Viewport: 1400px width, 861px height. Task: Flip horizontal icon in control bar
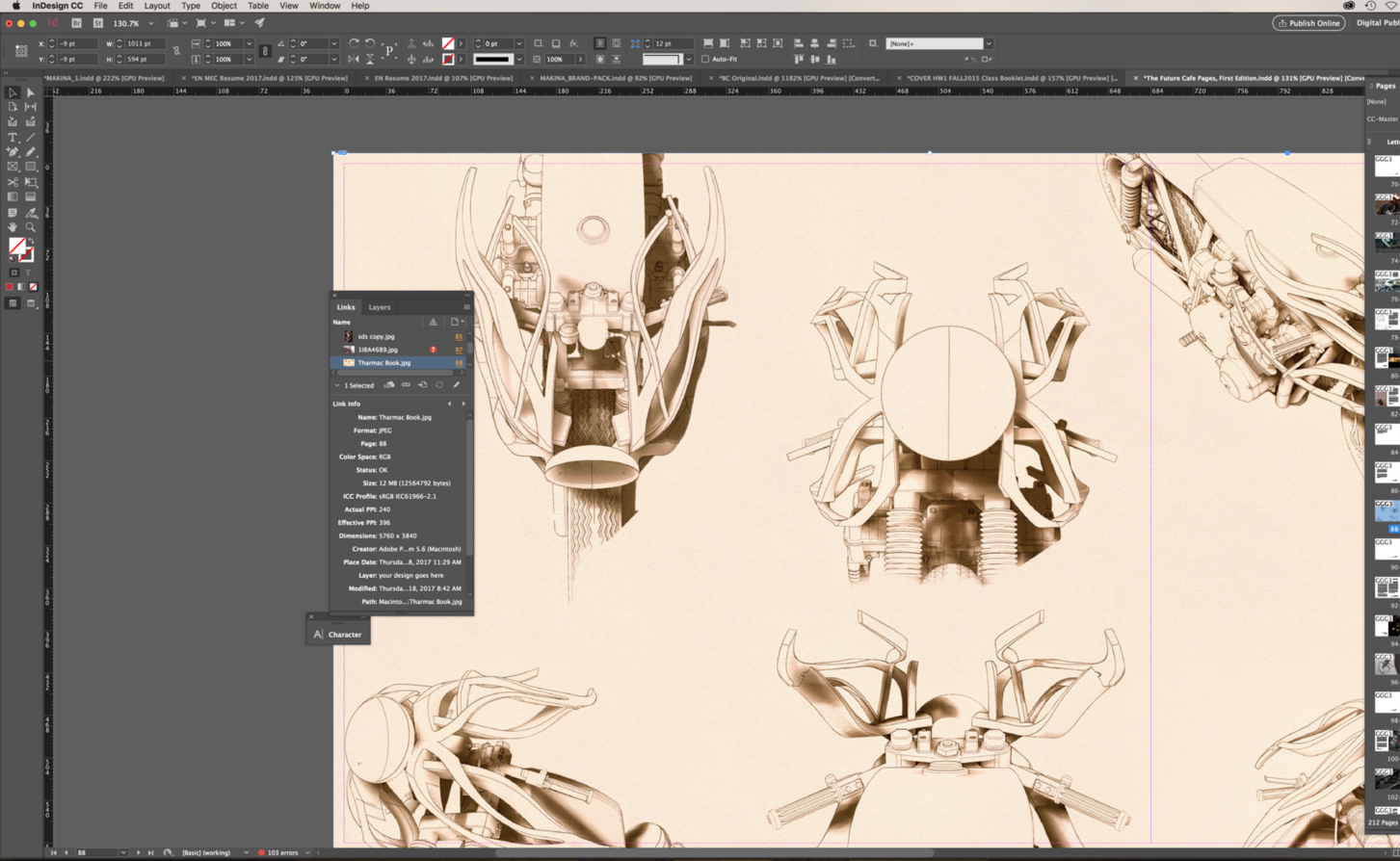353,59
